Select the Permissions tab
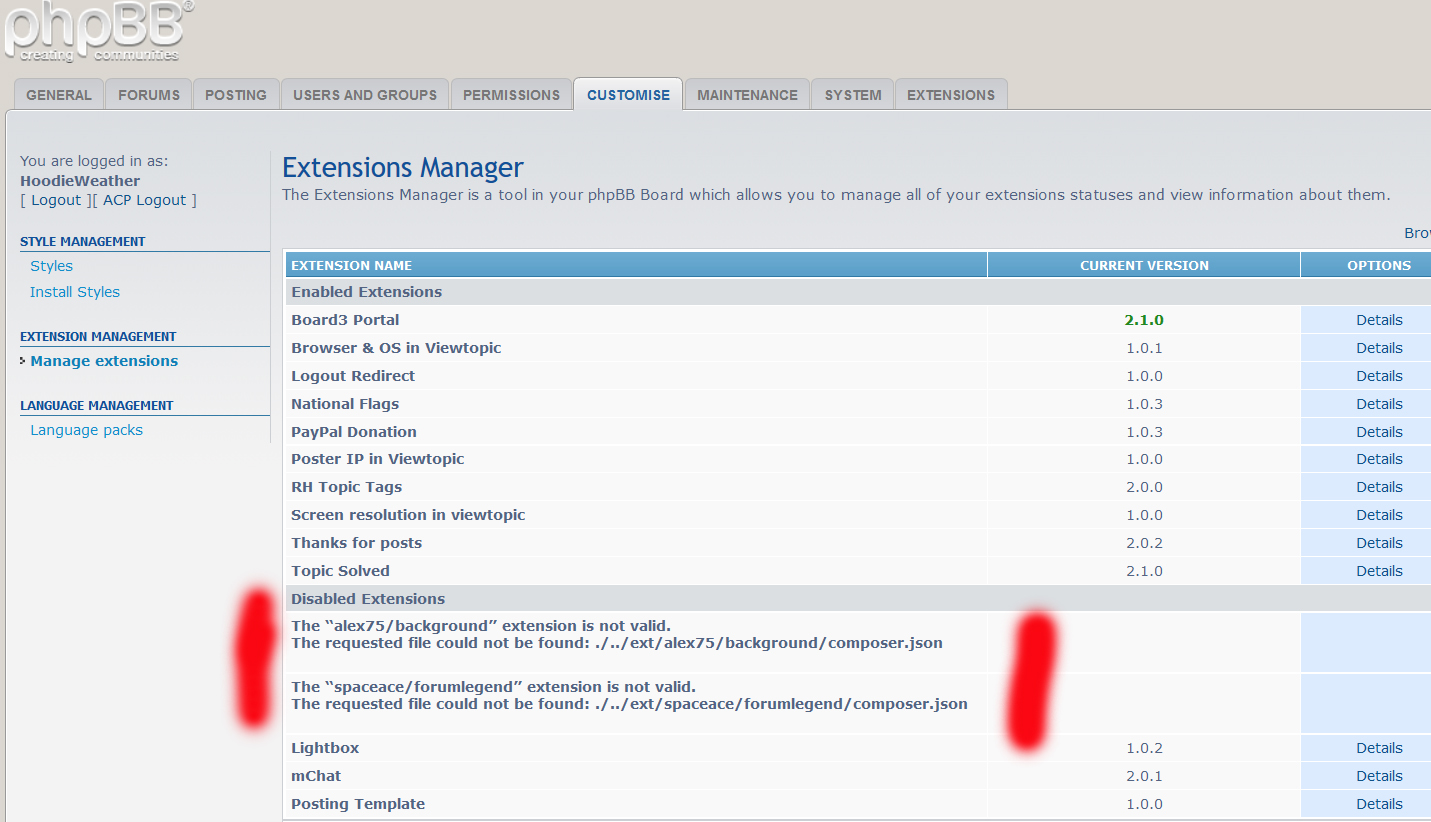The height and width of the screenshot is (822, 1431). pos(511,95)
